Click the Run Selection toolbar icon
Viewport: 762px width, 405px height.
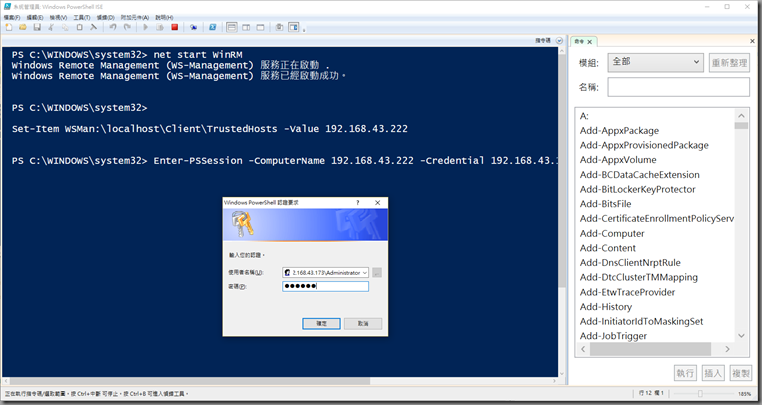pyautogui.click(x=159, y=27)
